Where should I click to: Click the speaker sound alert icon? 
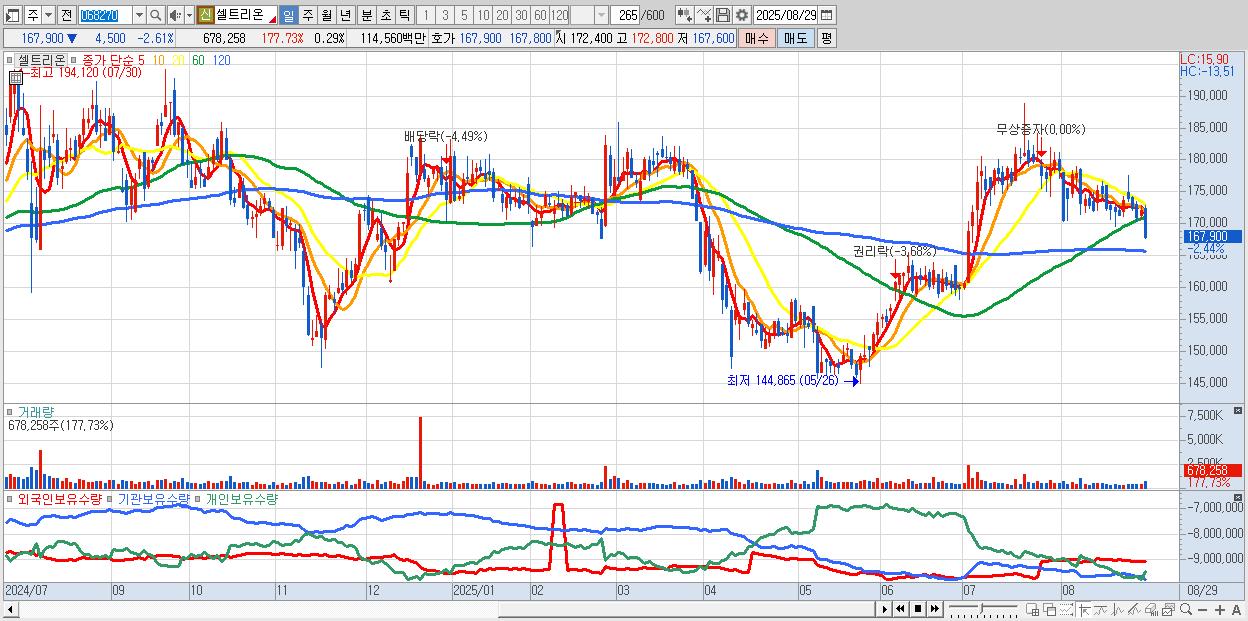point(174,15)
